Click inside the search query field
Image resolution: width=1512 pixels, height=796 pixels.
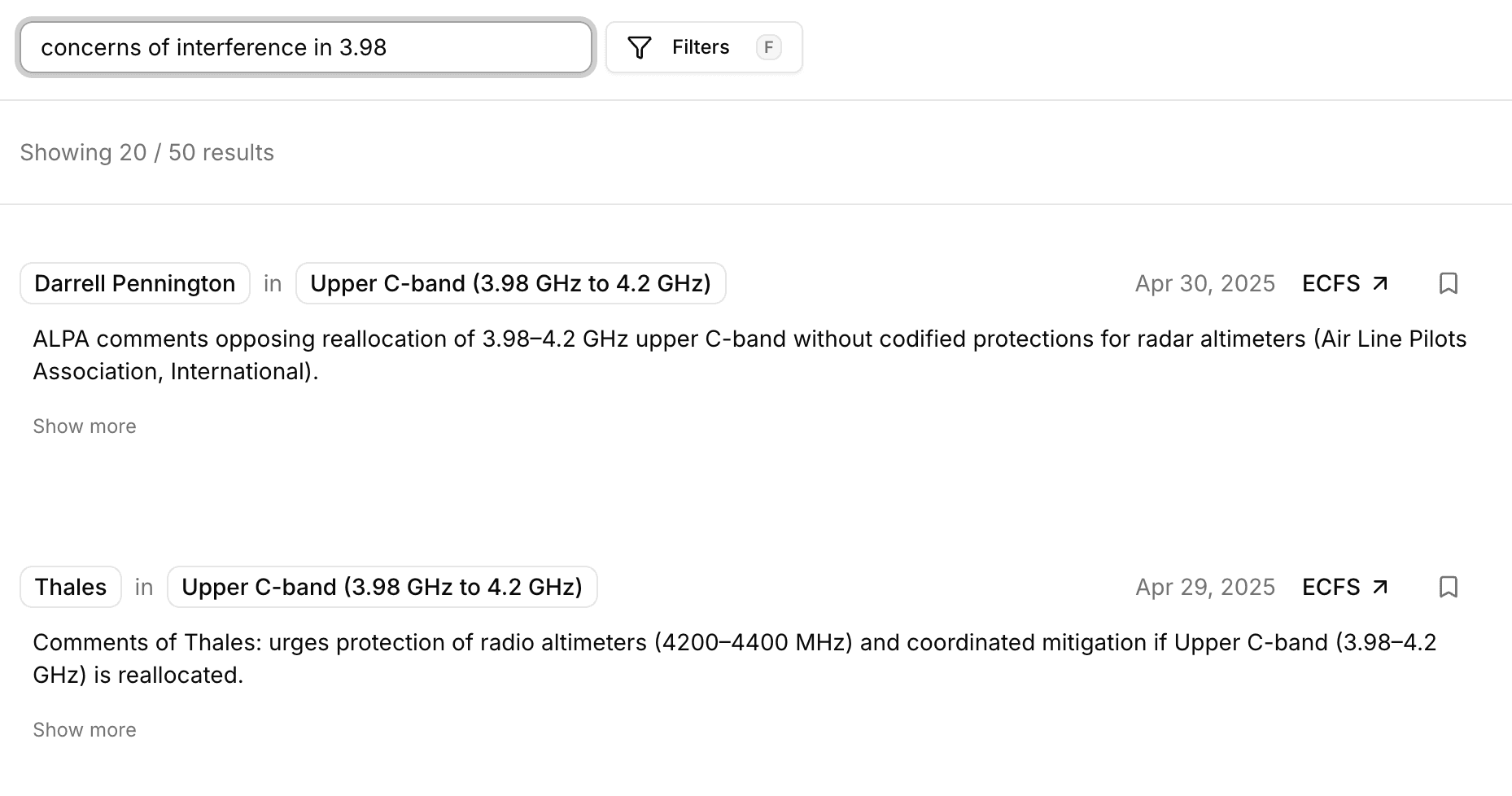coord(305,47)
